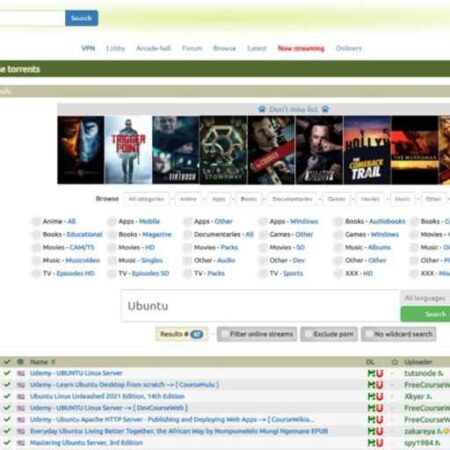Click torrent download icon for zakareya's upload row
The height and width of the screenshot is (450, 450).
pos(379,431)
